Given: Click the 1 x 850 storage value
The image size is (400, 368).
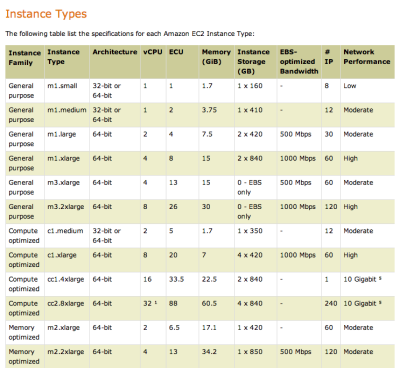Looking at the screenshot, I should [x=250, y=352].
